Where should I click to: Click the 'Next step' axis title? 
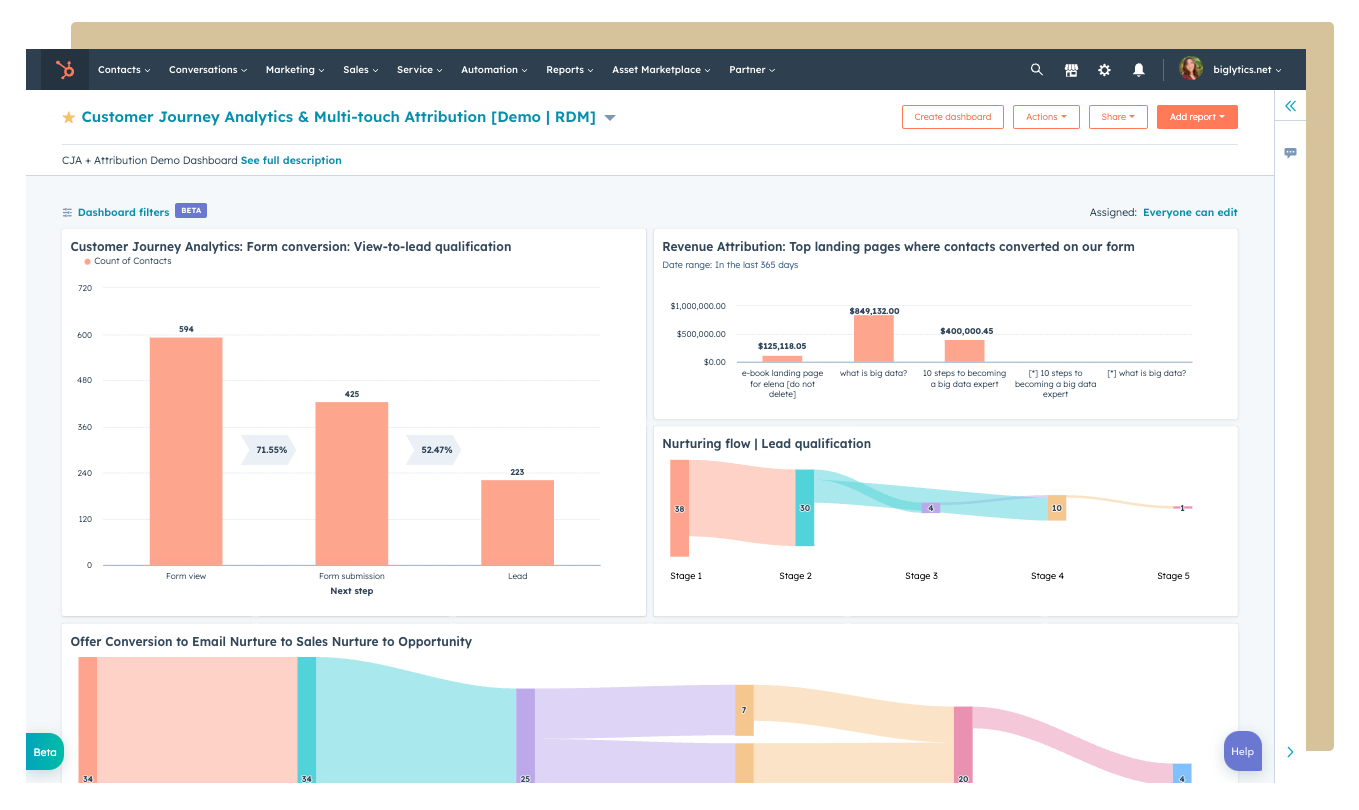(x=352, y=591)
